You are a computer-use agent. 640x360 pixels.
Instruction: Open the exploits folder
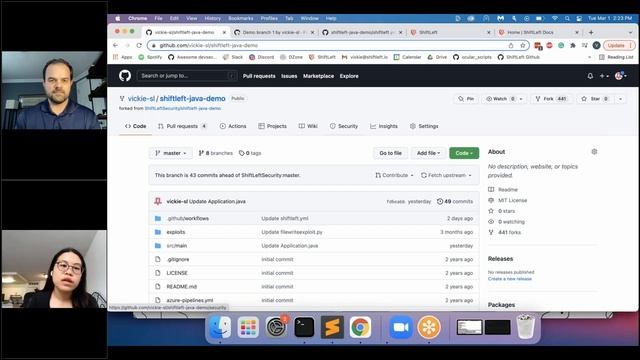click(176, 232)
